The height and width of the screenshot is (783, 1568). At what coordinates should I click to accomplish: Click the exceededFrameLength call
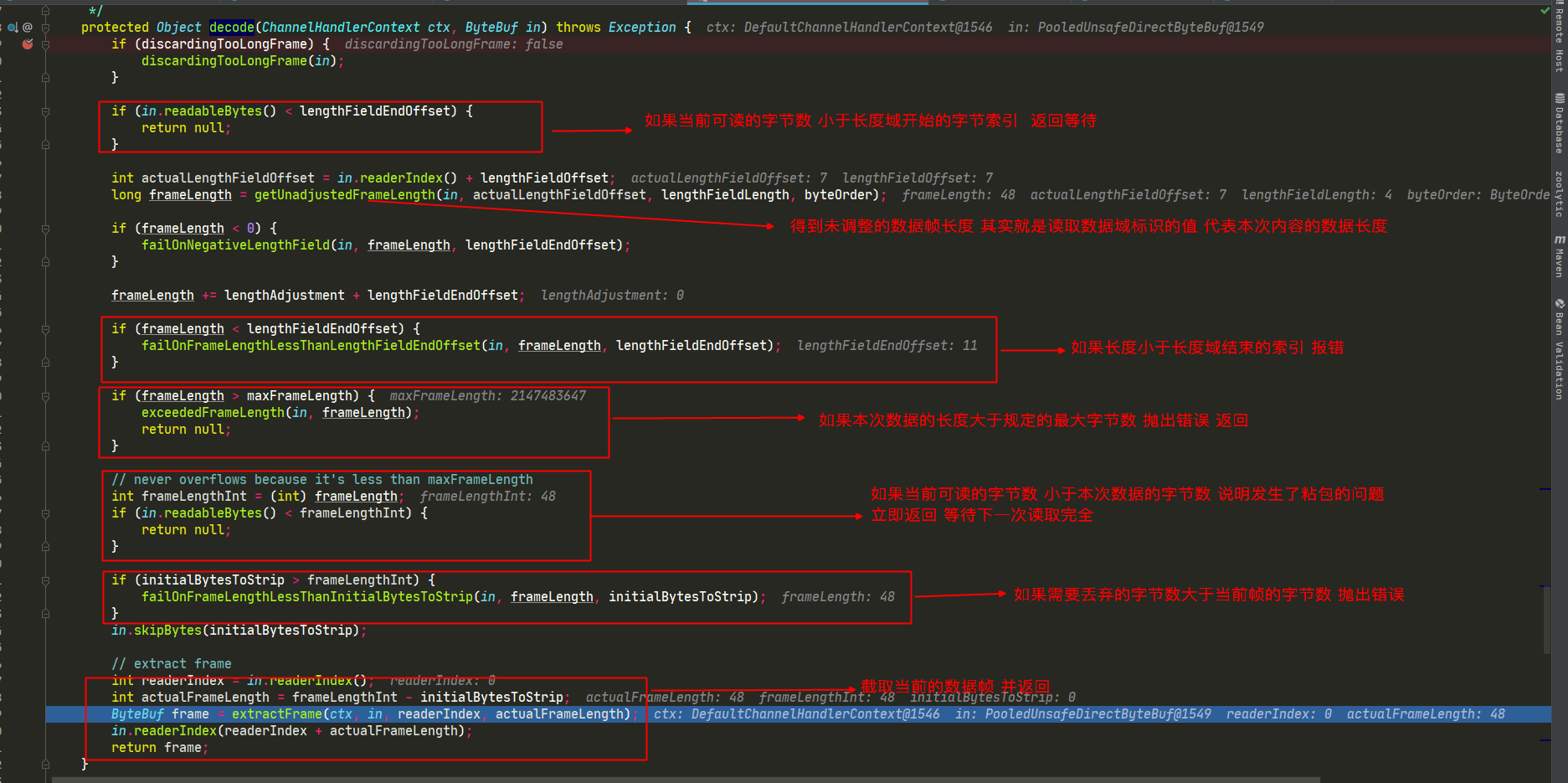coord(213,413)
